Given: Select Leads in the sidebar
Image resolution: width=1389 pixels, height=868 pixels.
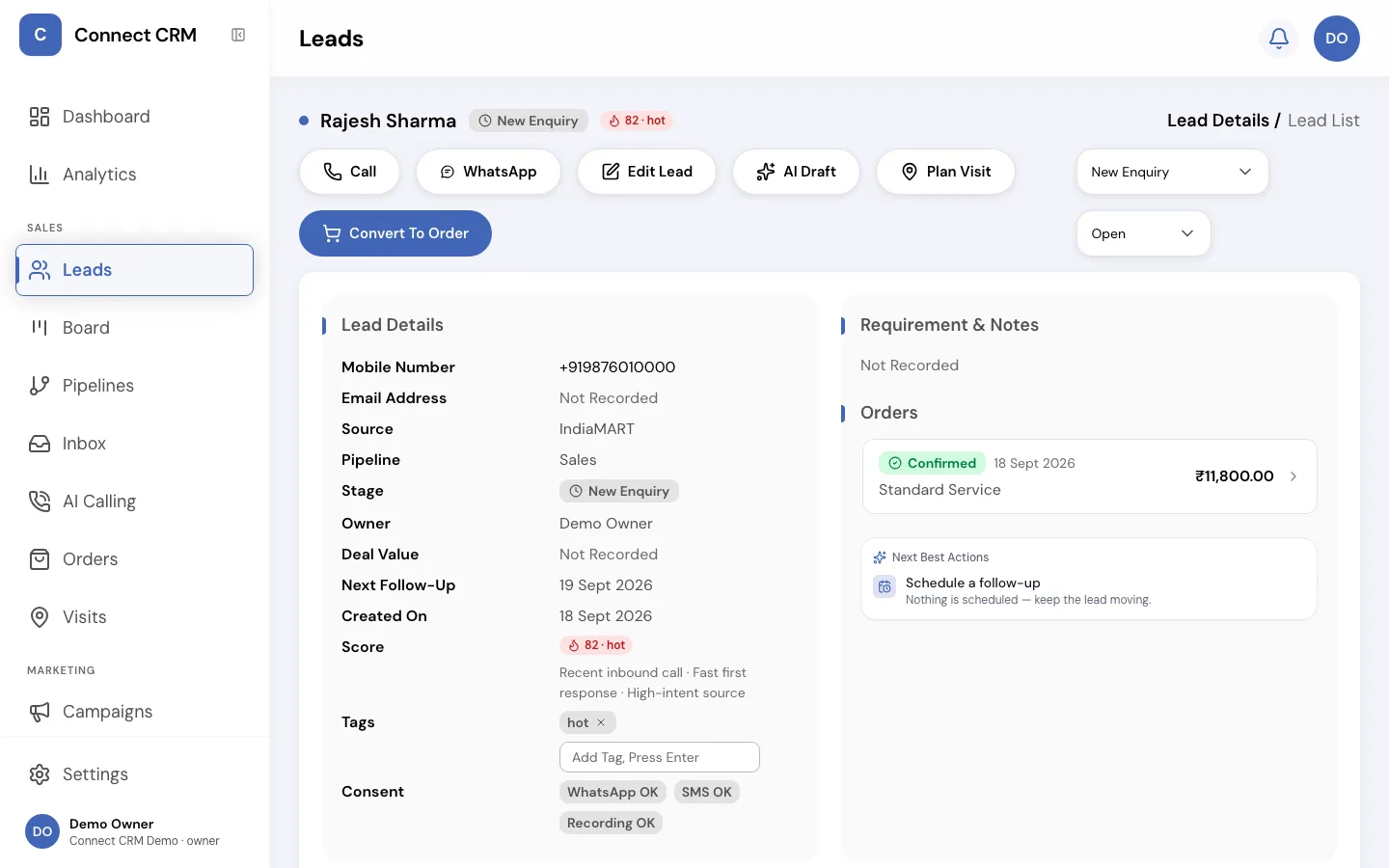Looking at the screenshot, I should [x=134, y=270].
